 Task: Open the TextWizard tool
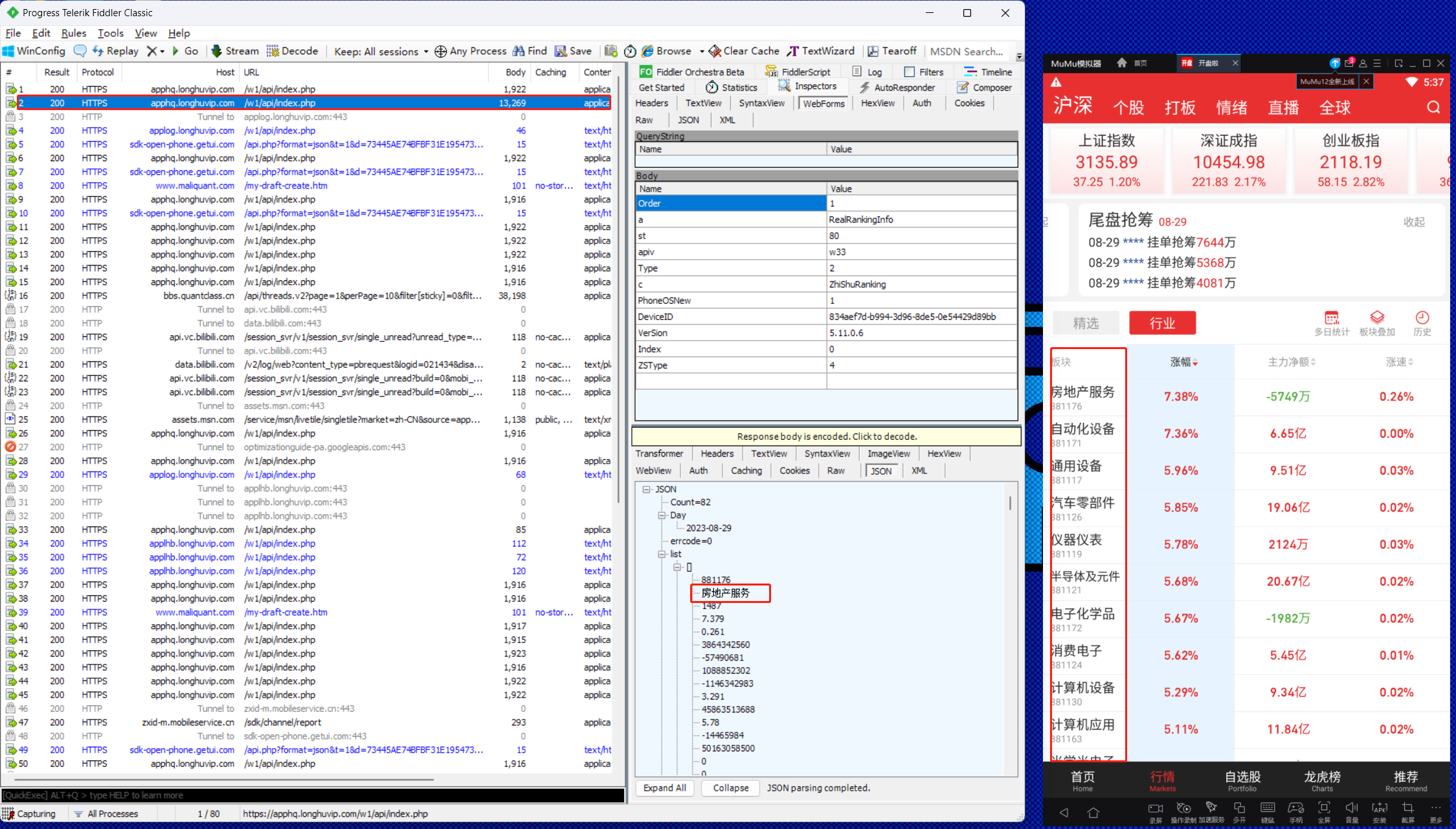(x=821, y=51)
